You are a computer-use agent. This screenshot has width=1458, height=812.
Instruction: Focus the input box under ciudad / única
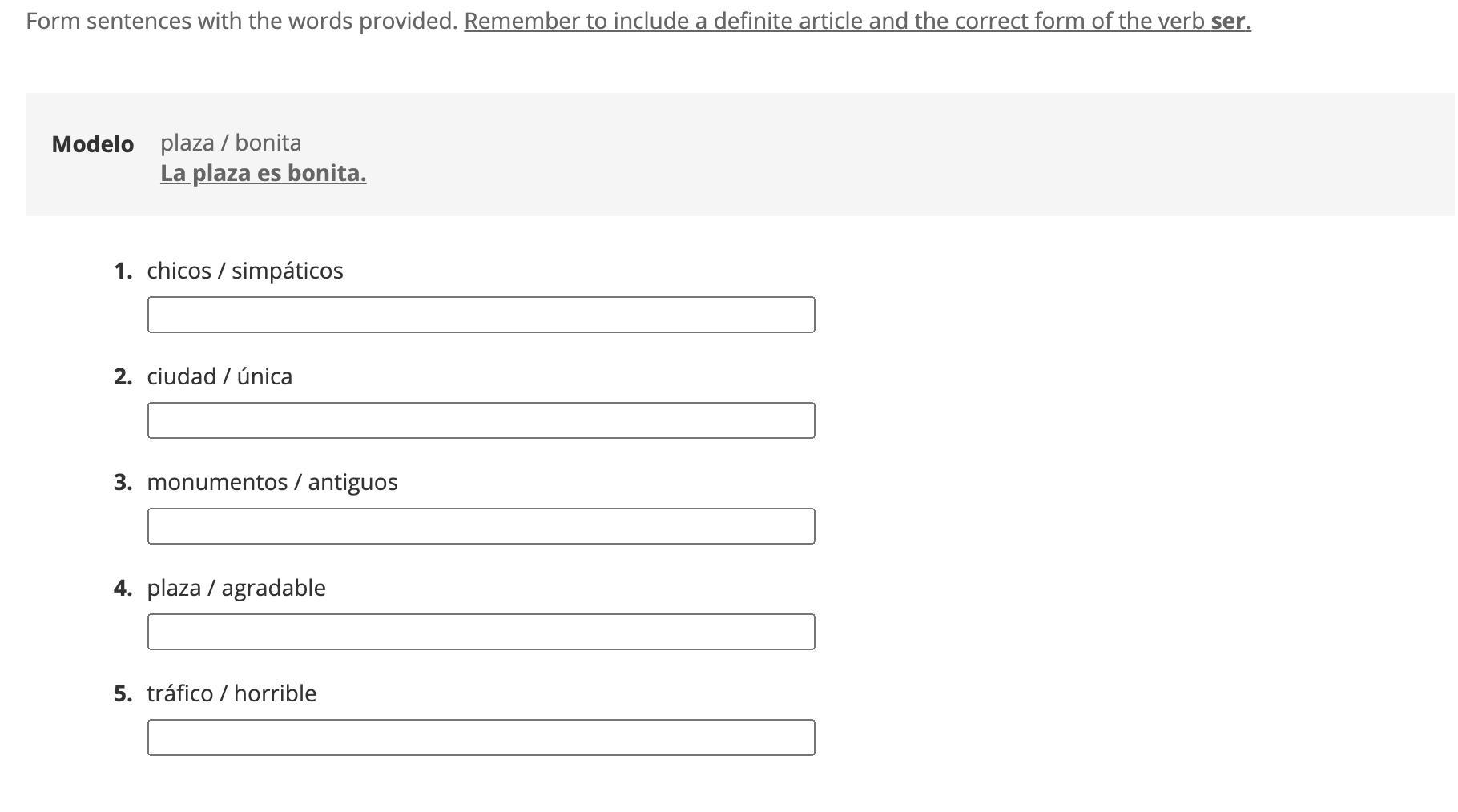pyautogui.click(x=481, y=420)
